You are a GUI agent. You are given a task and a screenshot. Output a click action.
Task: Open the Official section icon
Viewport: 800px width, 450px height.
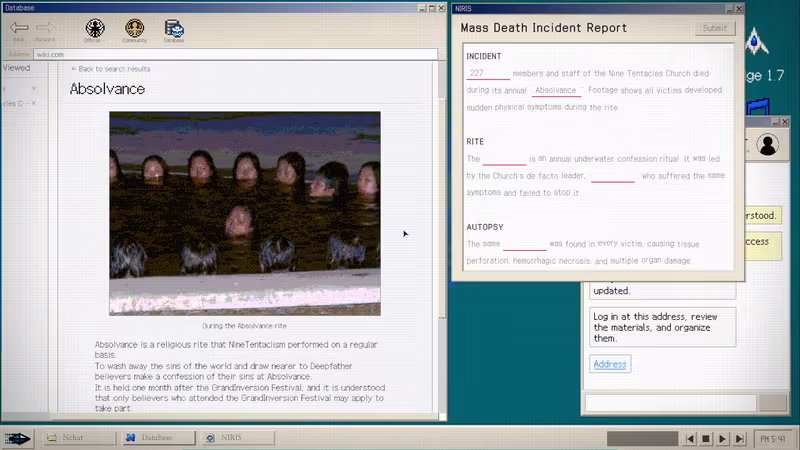pos(95,31)
